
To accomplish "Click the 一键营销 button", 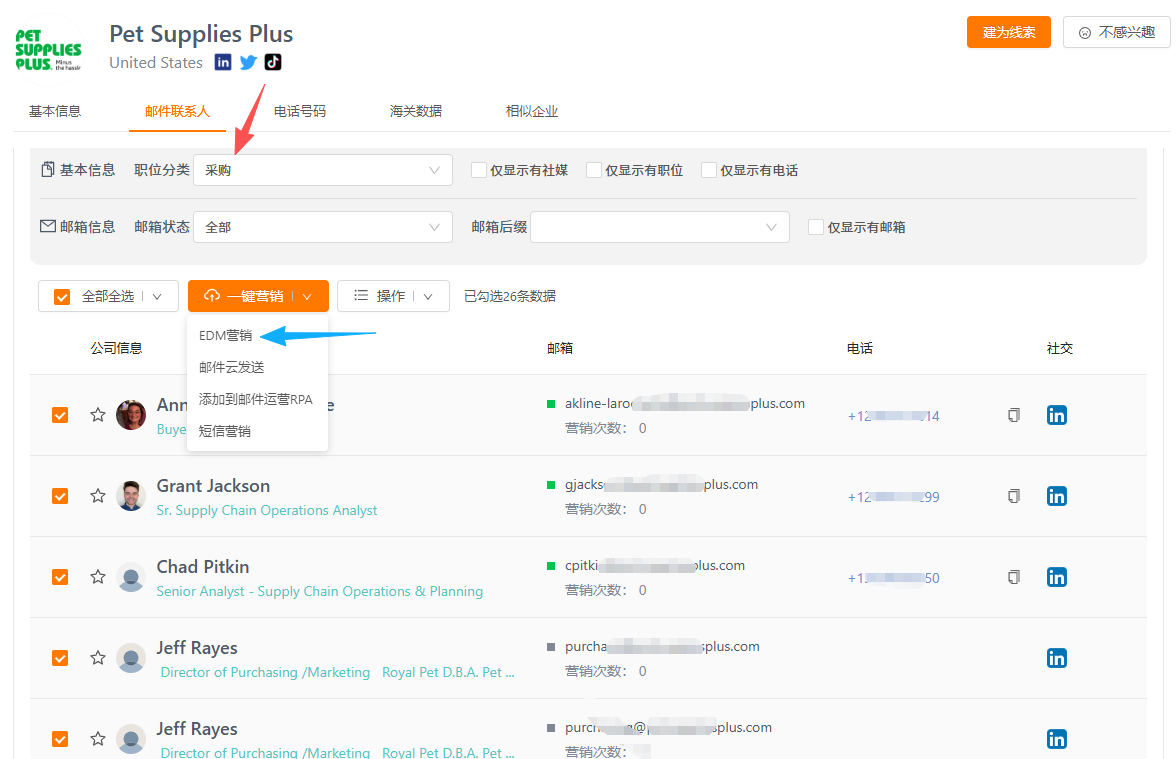I will (258, 296).
